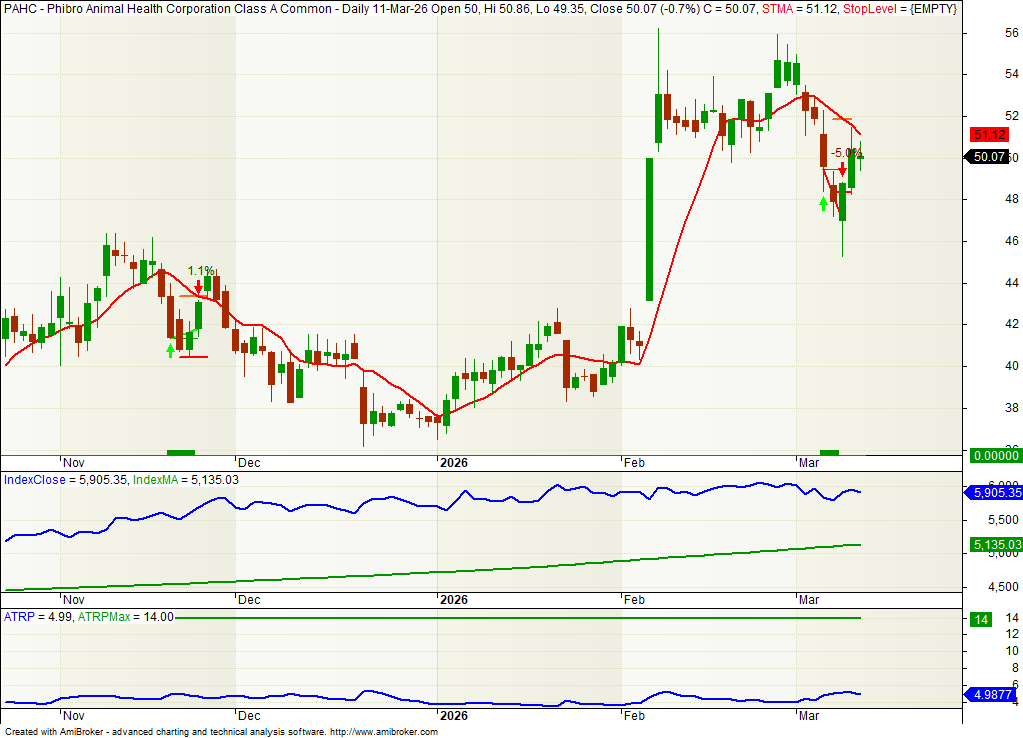Image resolution: width=1023 pixels, height=738 pixels.
Task: Click the Feb label on the price pane axis
Action: click(x=633, y=463)
